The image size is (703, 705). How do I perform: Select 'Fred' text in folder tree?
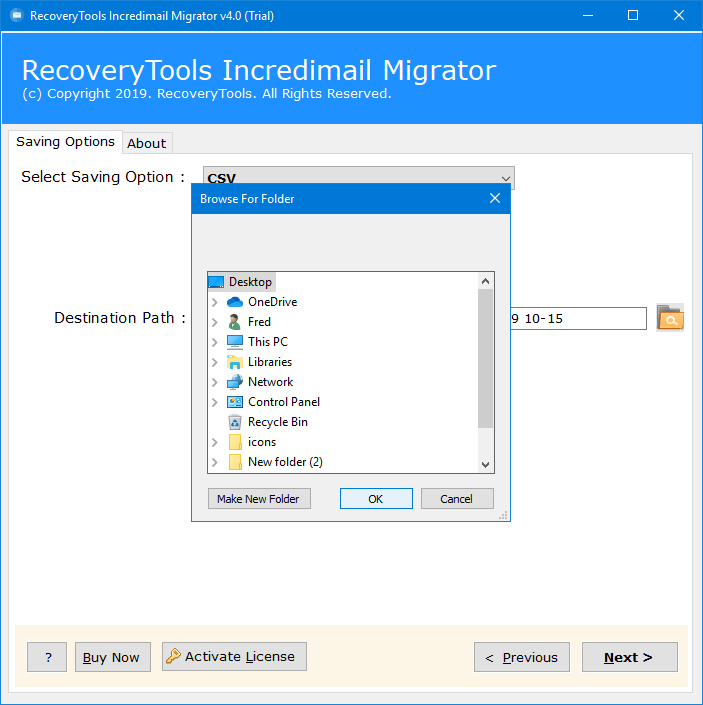pyautogui.click(x=259, y=322)
